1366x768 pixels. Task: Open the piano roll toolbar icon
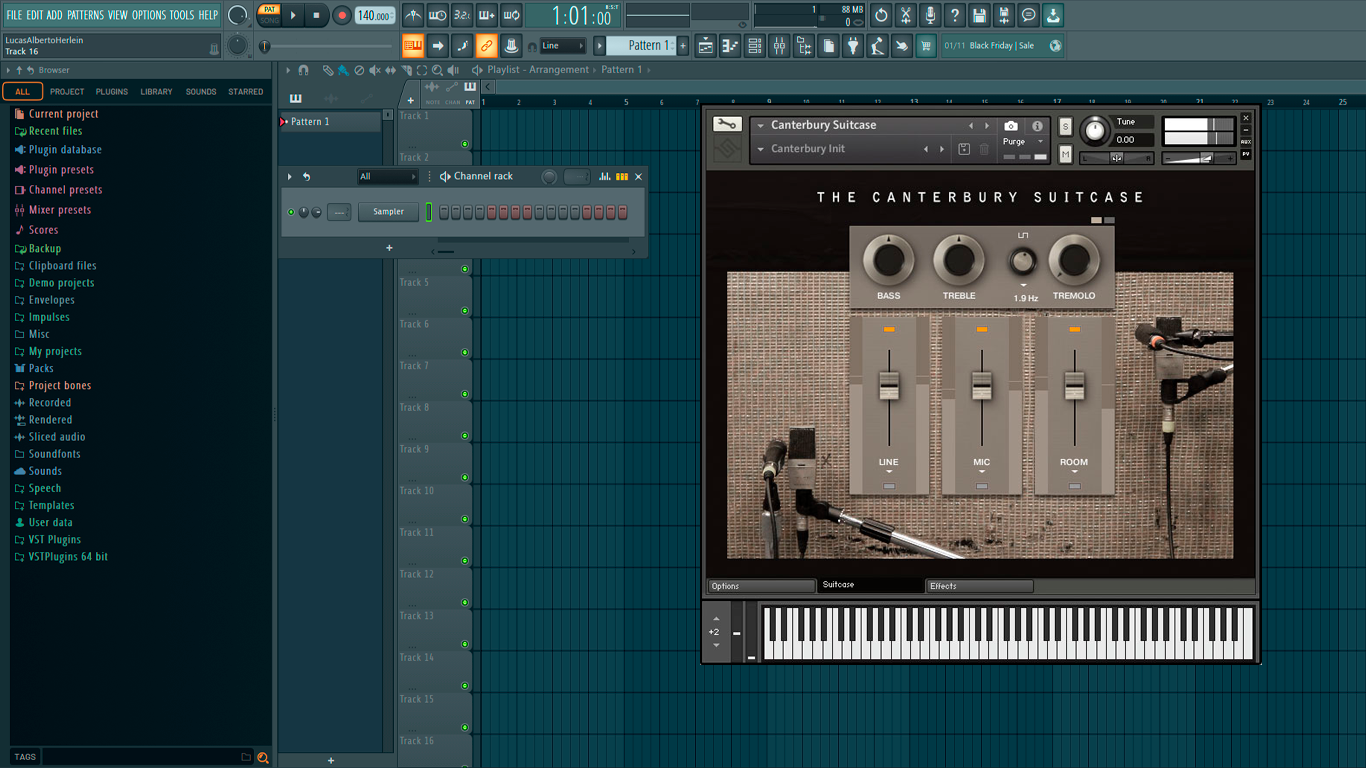tap(730, 45)
